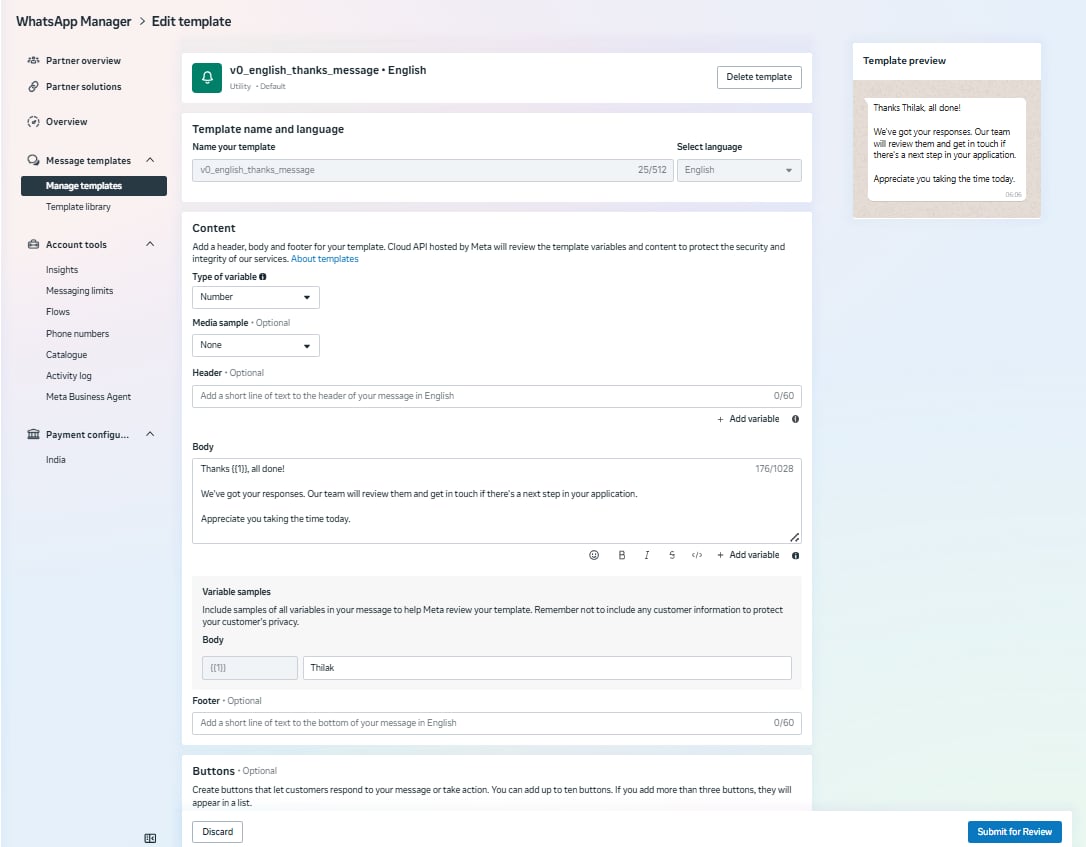Collapse the Payment configuration section
The width and height of the screenshot is (1086, 847).
tap(150, 434)
